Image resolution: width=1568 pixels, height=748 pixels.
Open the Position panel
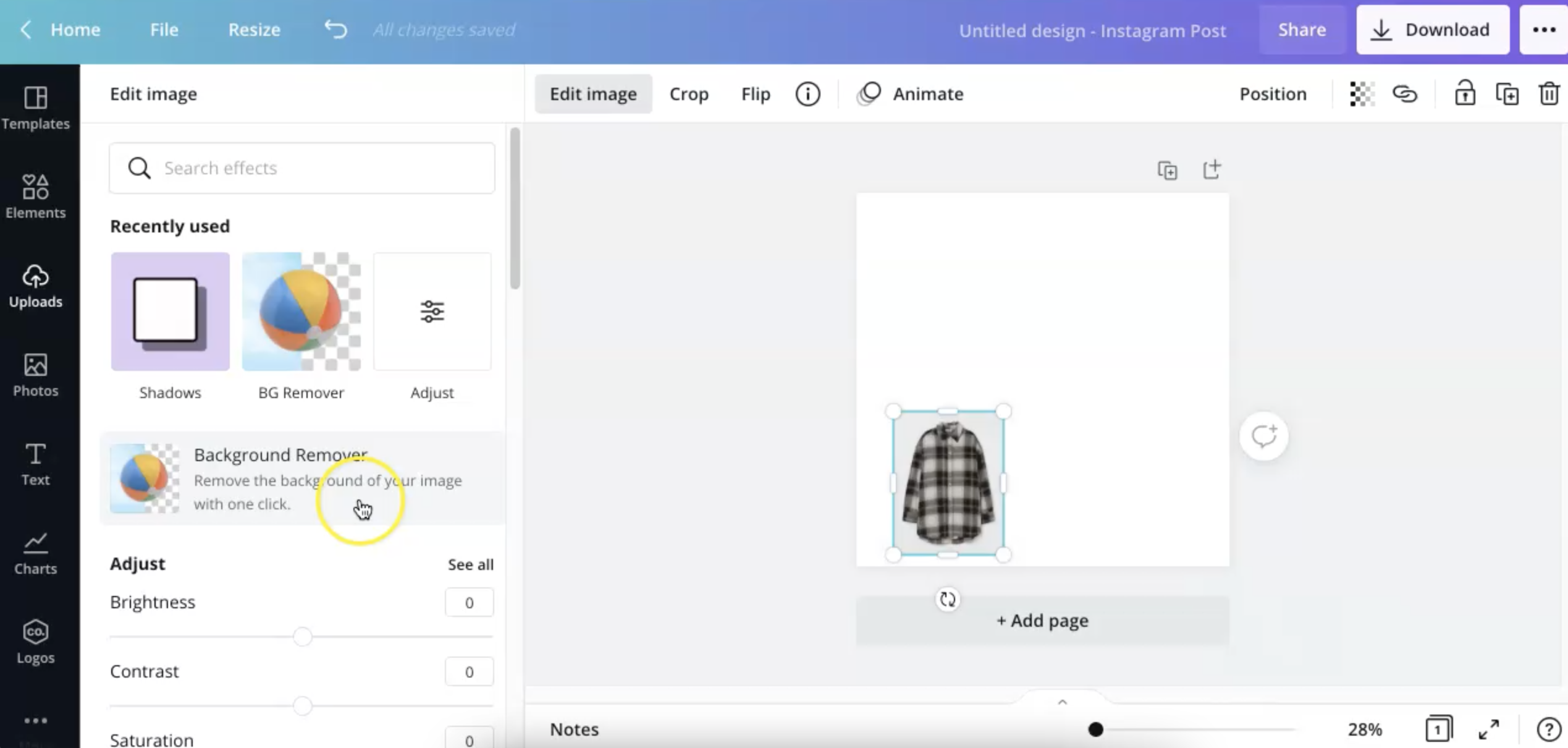click(x=1273, y=94)
